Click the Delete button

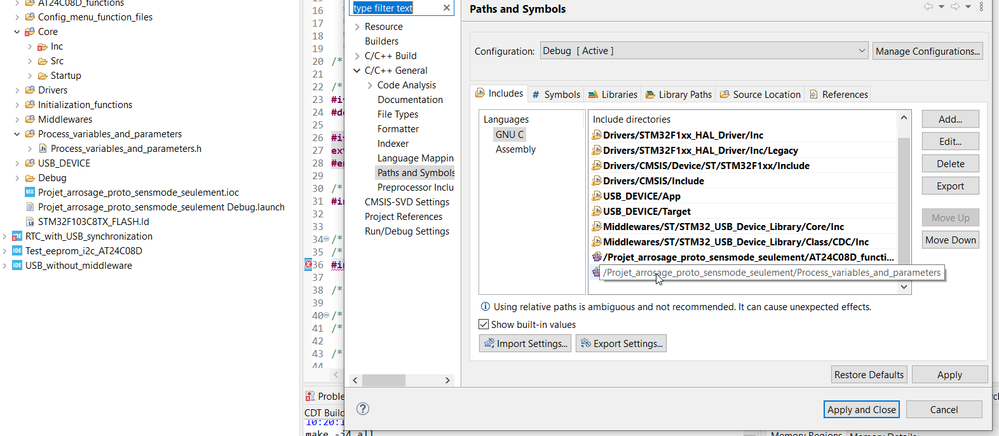[x=950, y=164]
